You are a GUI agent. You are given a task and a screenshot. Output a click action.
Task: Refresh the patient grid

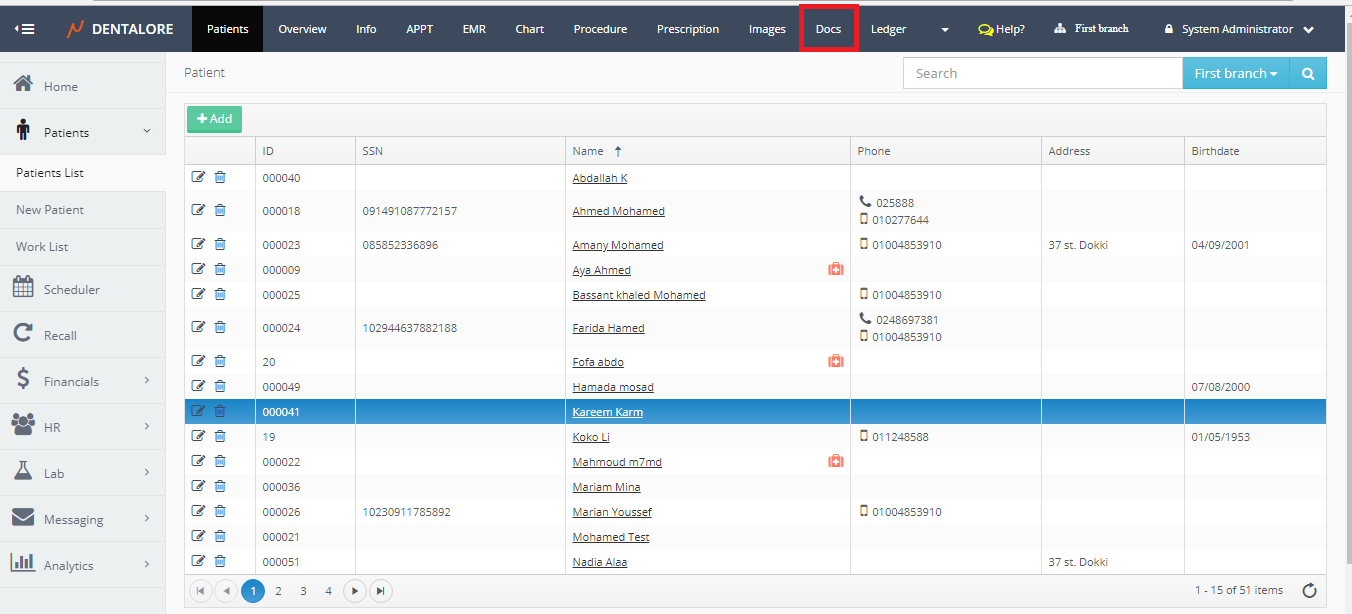1309,591
